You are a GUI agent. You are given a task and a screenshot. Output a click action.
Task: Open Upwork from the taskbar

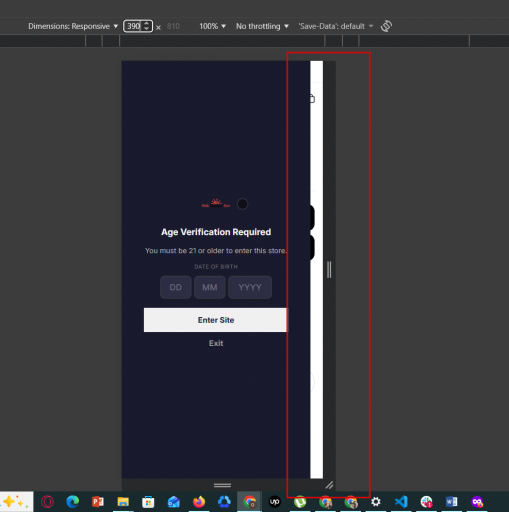point(275,502)
